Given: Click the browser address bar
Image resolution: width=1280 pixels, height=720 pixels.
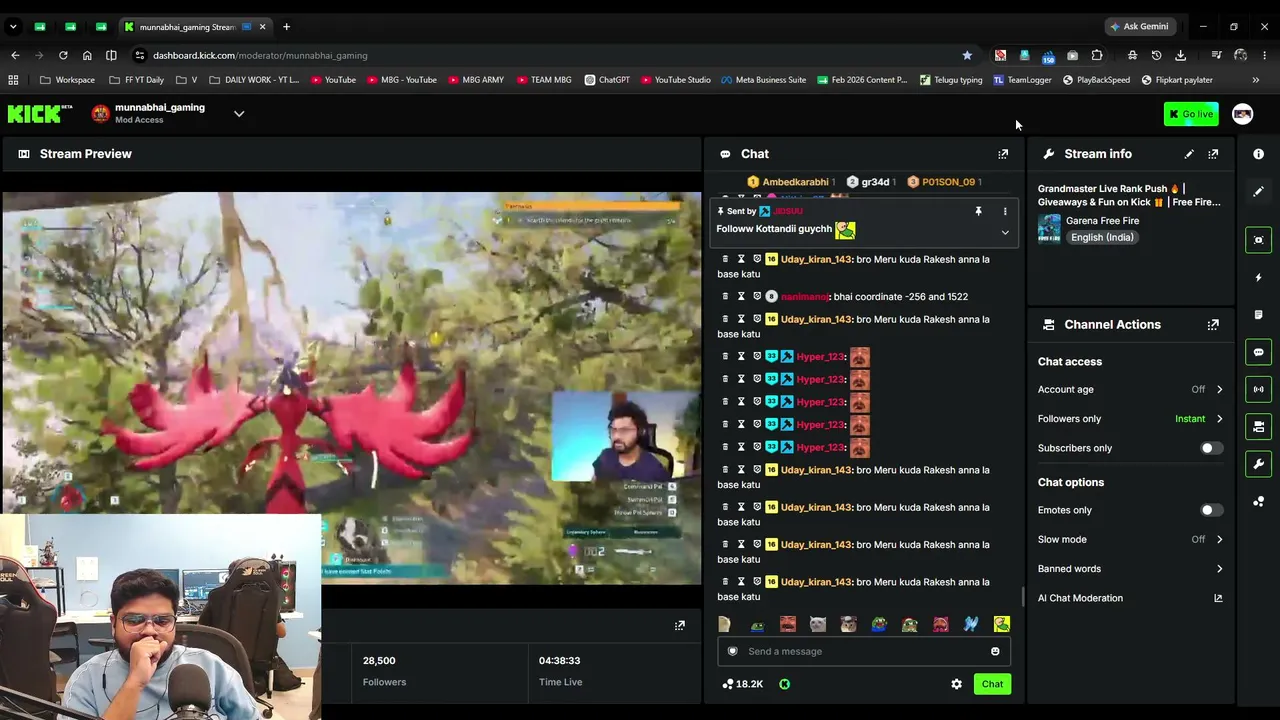Looking at the screenshot, I should [x=550, y=55].
